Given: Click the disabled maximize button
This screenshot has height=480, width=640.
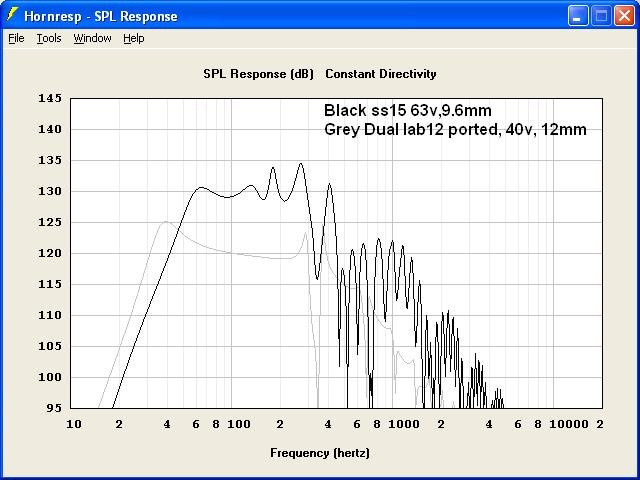Looking at the screenshot, I should pyautogui.click(x=601, y=16).
